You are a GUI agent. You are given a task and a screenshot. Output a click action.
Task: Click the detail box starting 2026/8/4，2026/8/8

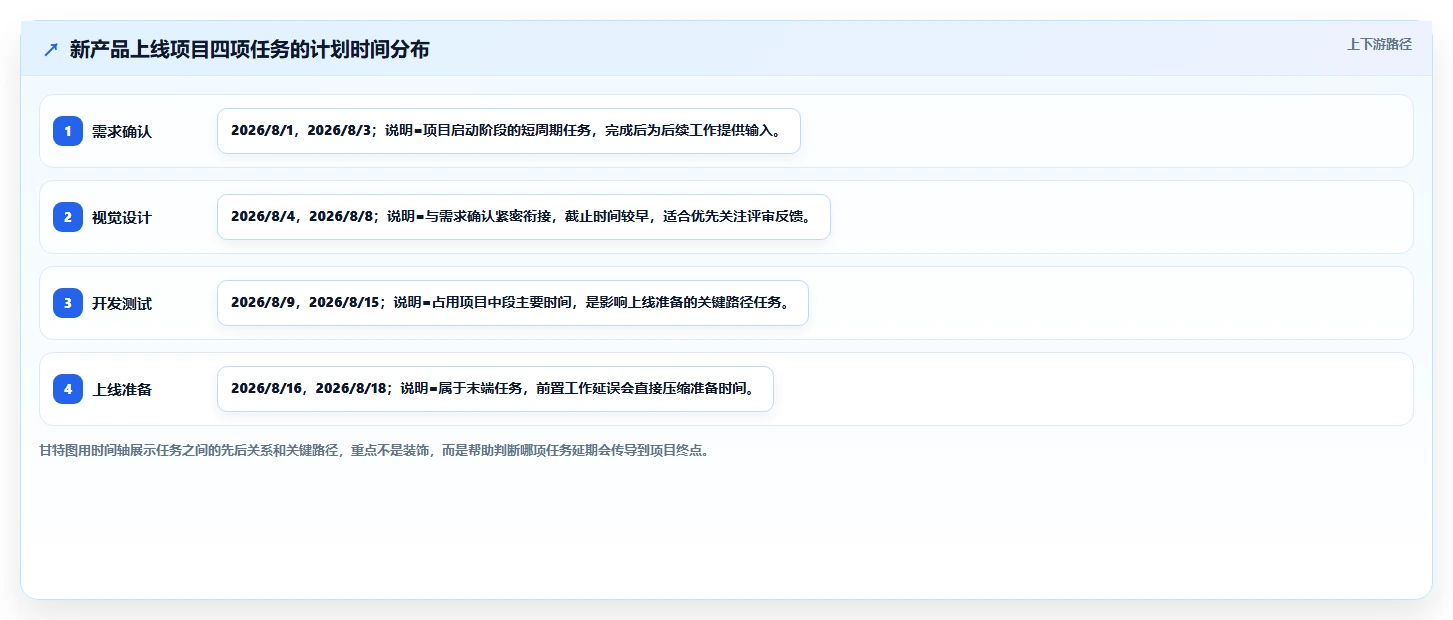coord(524,217)
